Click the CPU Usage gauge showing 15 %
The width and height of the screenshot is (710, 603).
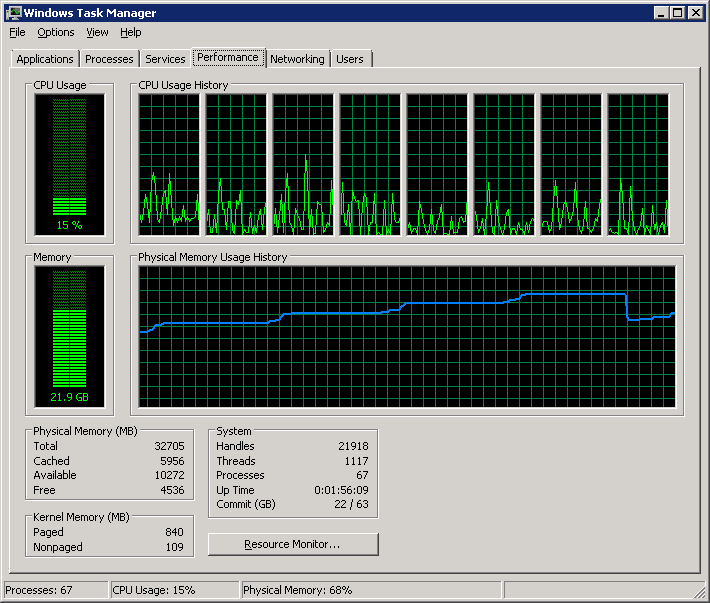click(x=69, y=165)
